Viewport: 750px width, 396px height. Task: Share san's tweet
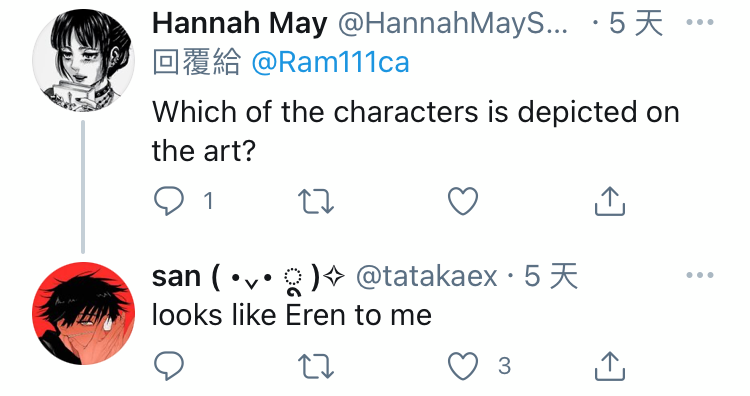610,366
